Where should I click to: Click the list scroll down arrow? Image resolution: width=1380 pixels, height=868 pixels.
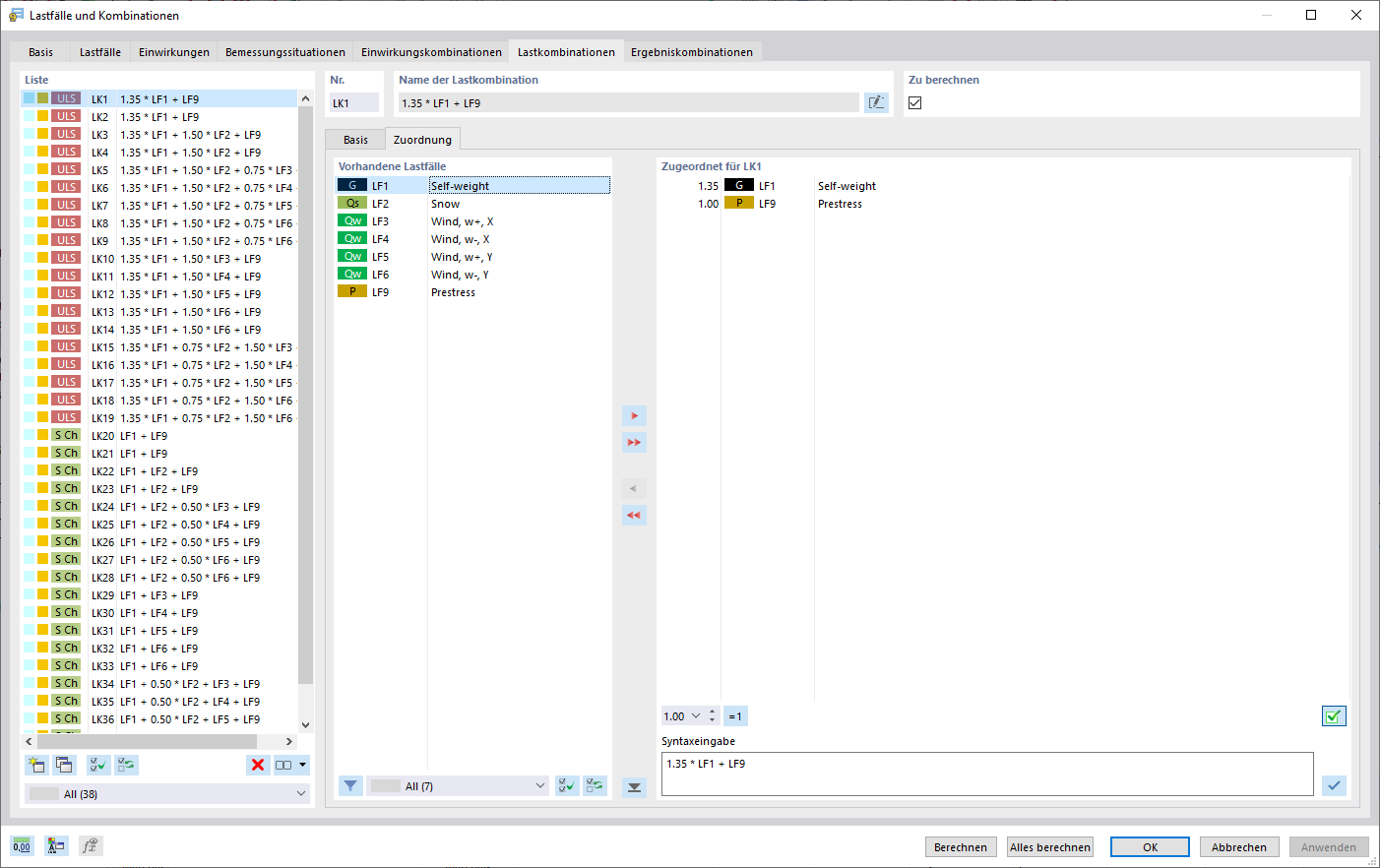pyautogui.click(x=305, y=724)
